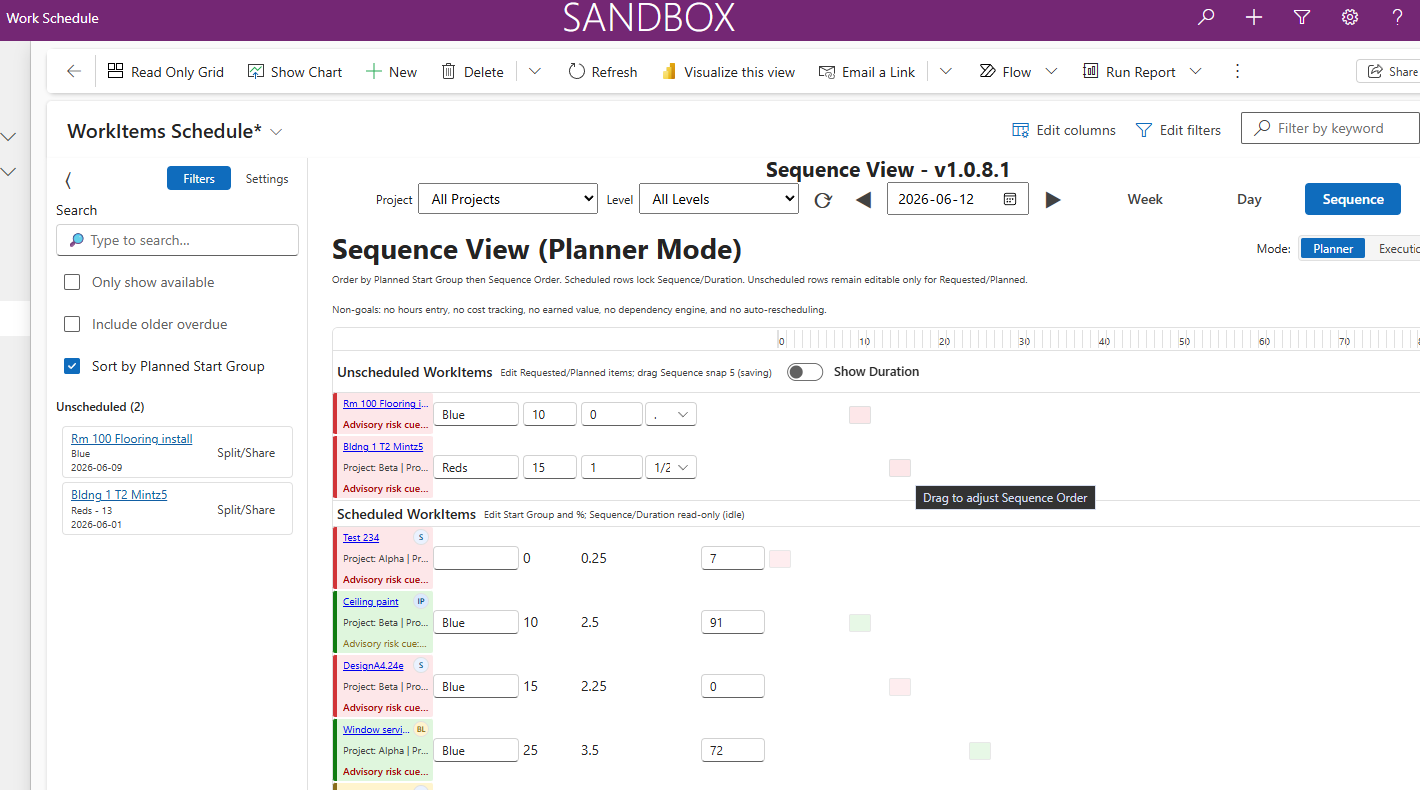Image resolution: width=1420 pixels, height=790 pixels.
Task: Go to previous date with the left triangle
Action: [x=864, y=200]
